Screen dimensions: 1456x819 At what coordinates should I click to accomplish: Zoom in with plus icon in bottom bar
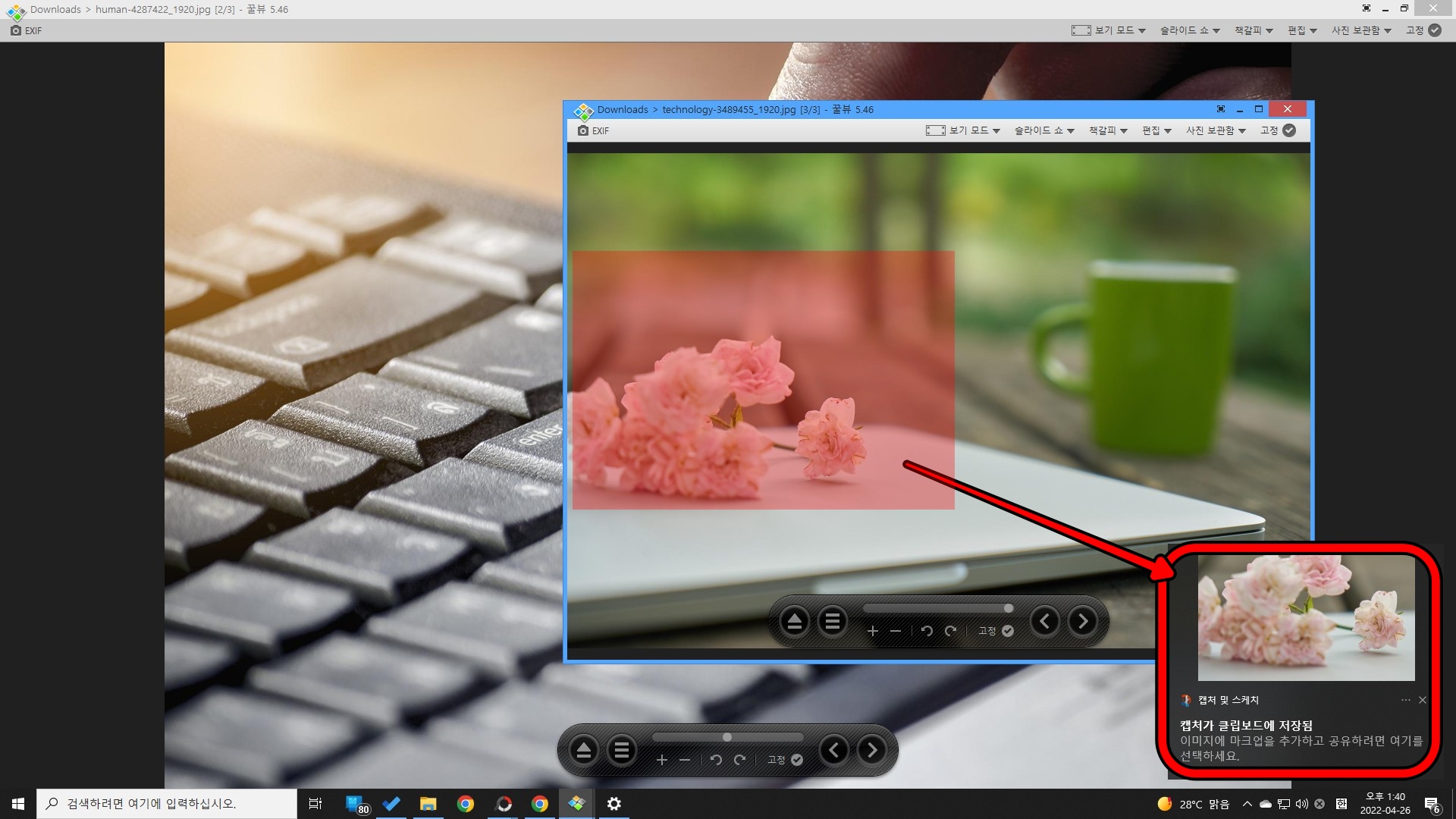tap(662, 760)
